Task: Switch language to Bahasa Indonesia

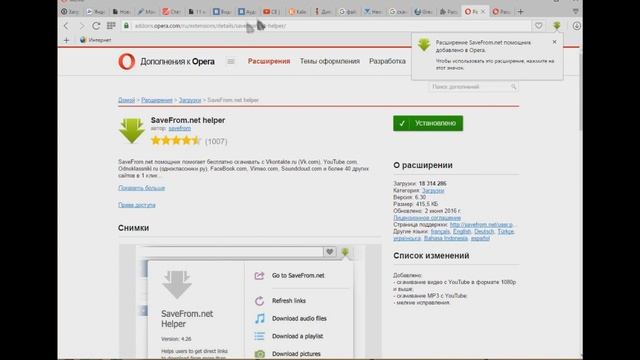Action: (x=446, y=238)
